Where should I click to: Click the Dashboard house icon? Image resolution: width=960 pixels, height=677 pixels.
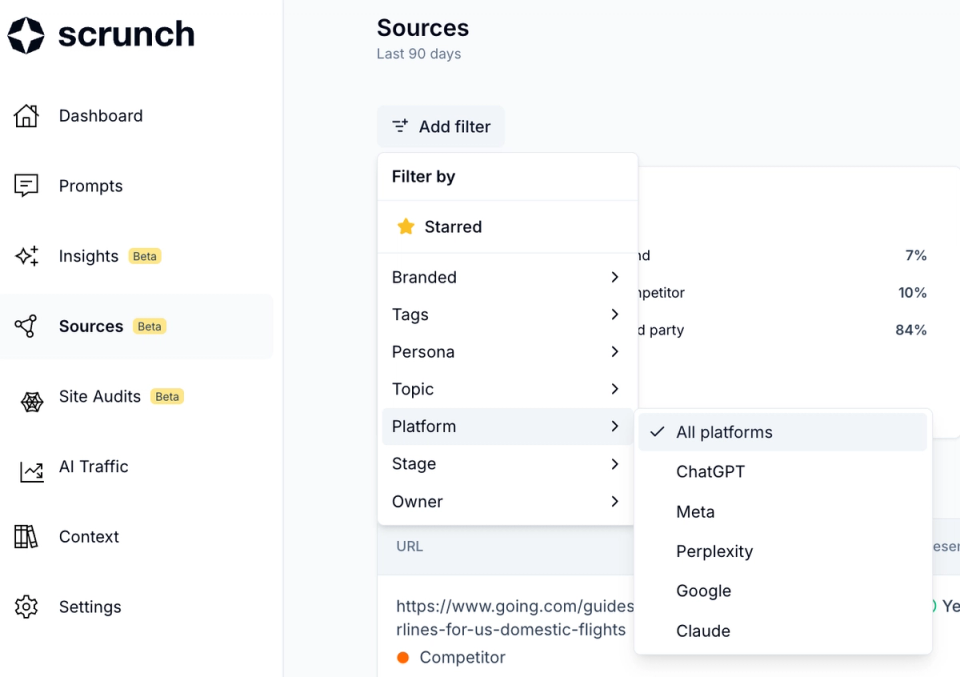tap(26, 116)
